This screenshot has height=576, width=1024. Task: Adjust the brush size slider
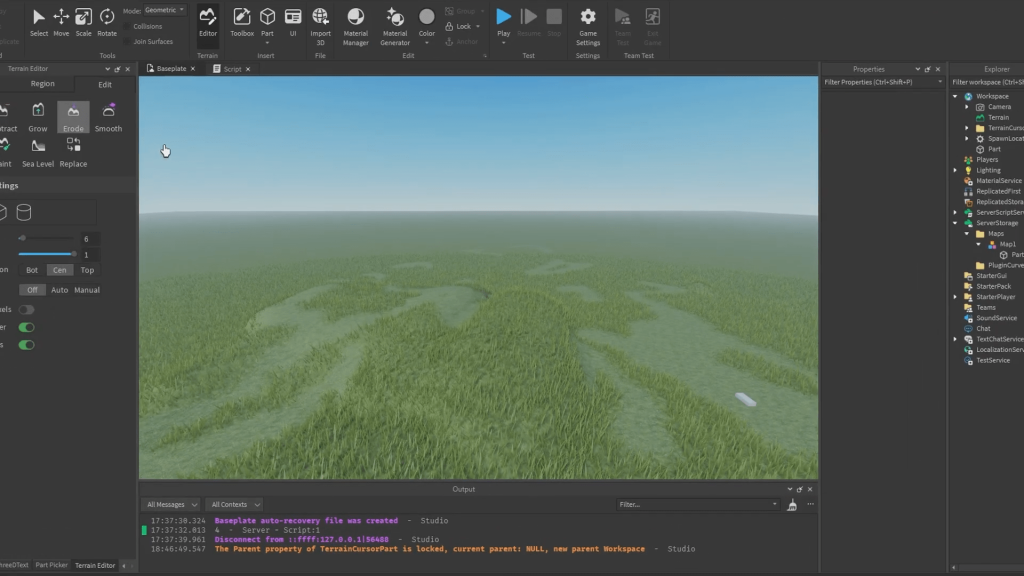click(x=46, y=238)
